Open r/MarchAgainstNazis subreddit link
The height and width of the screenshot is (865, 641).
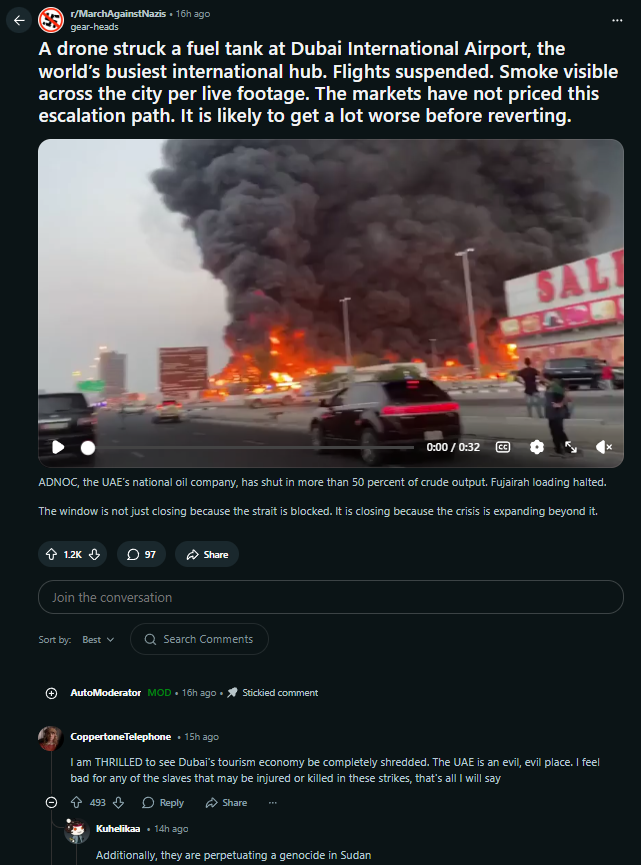pyautogui.click(x=118, y=14)
